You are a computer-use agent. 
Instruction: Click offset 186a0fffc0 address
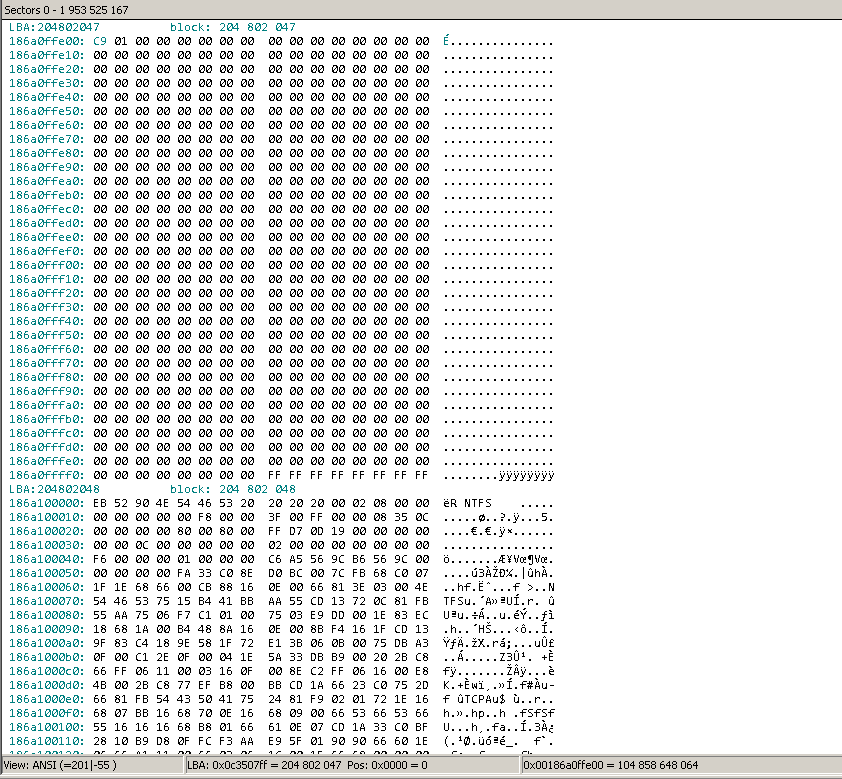click(47, 433)
